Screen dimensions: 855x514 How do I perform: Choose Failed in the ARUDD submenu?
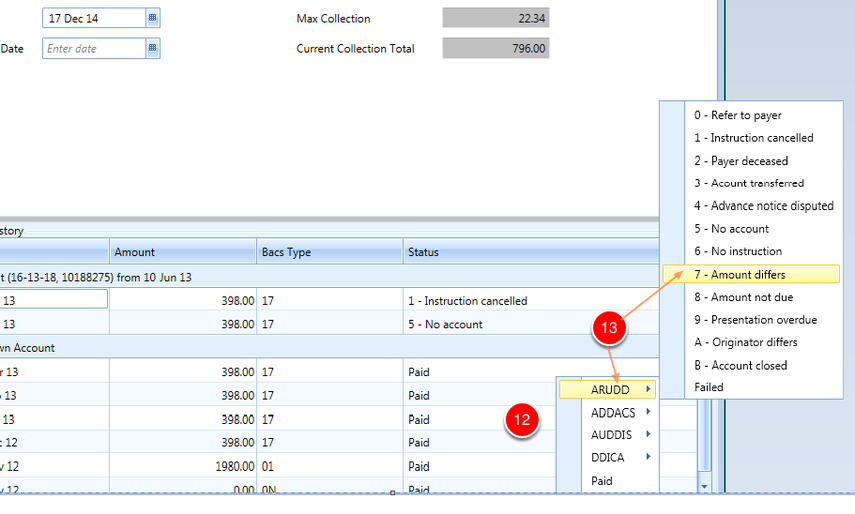[708, 387]
